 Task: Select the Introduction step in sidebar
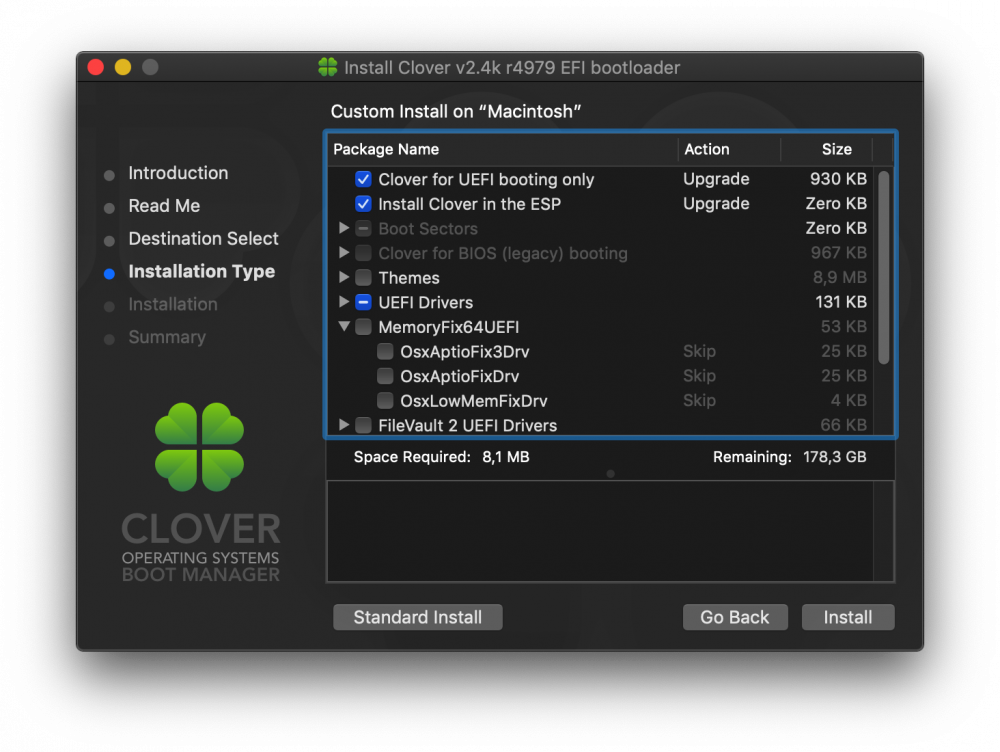click(178, 173)
